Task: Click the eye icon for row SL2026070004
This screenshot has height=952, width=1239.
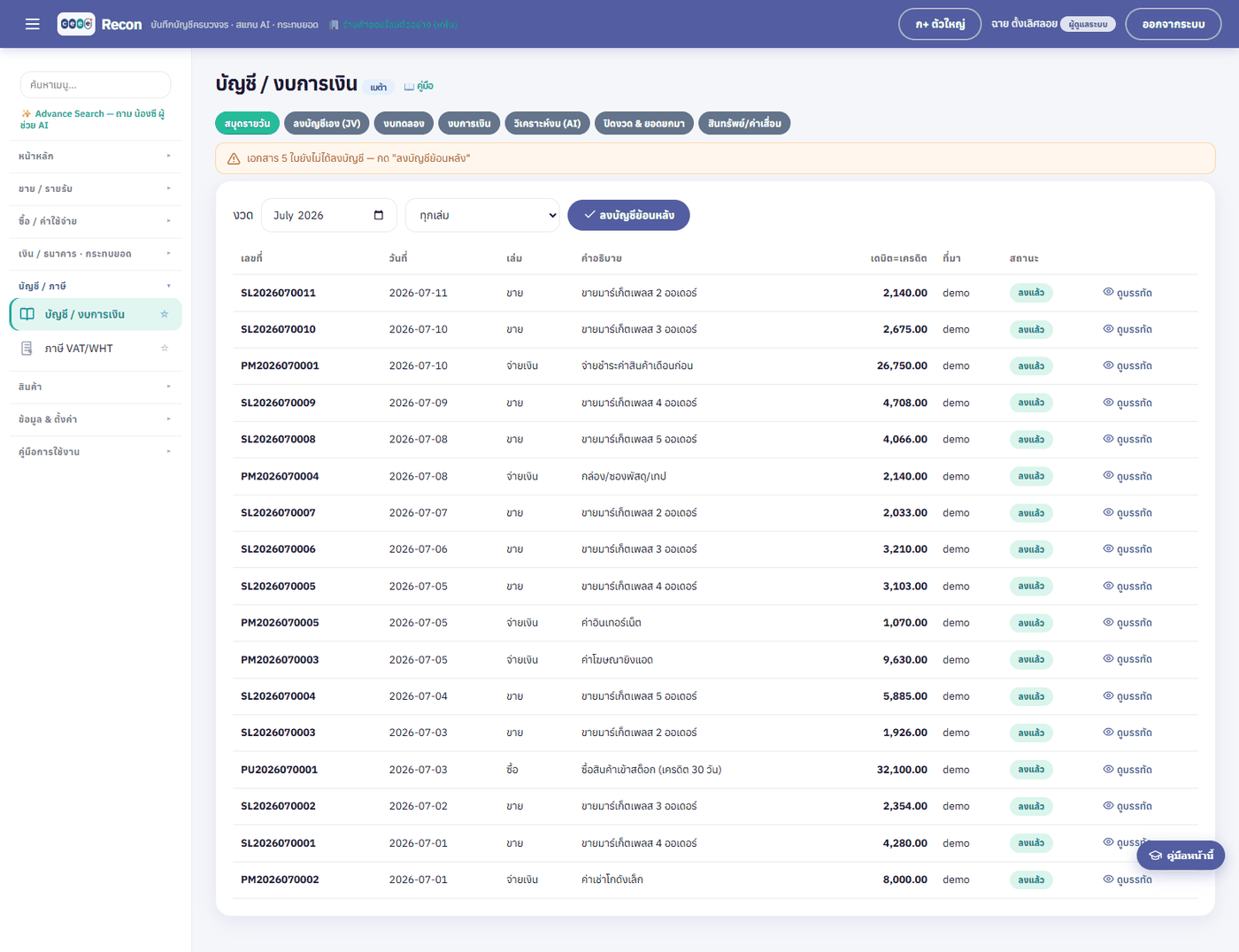Action: click(1108, 696)
